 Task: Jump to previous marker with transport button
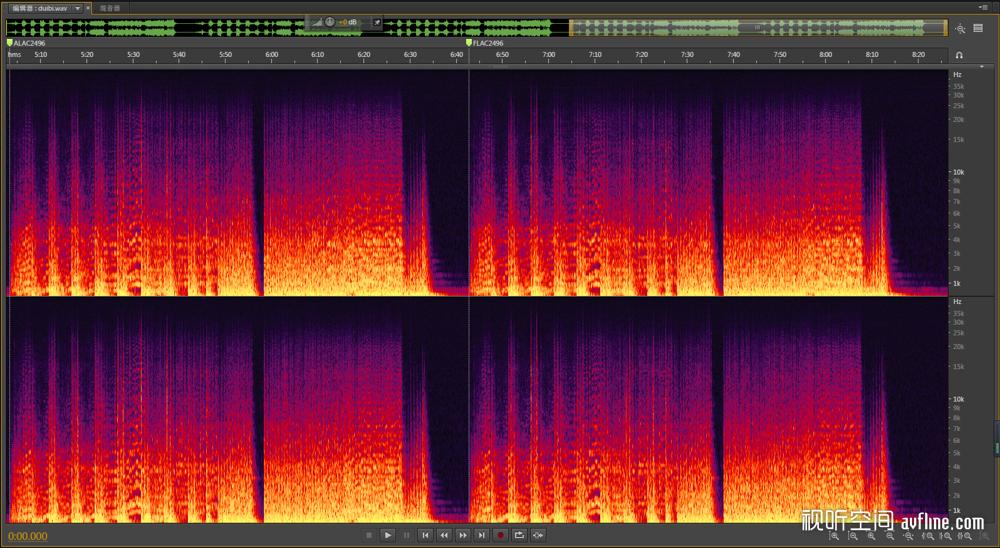coord(425,535)
